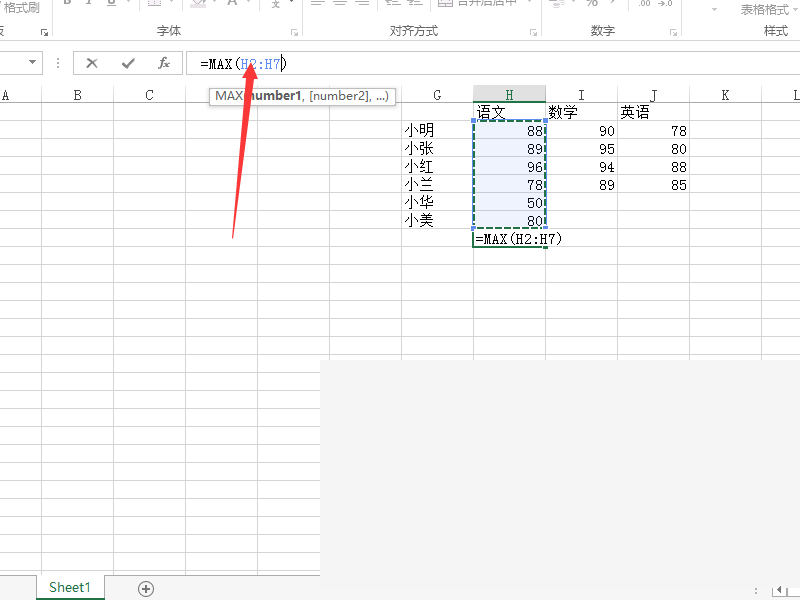800x600 pixels.
Task: Click the 小华 name cell
Action: (x=437, y=202)
